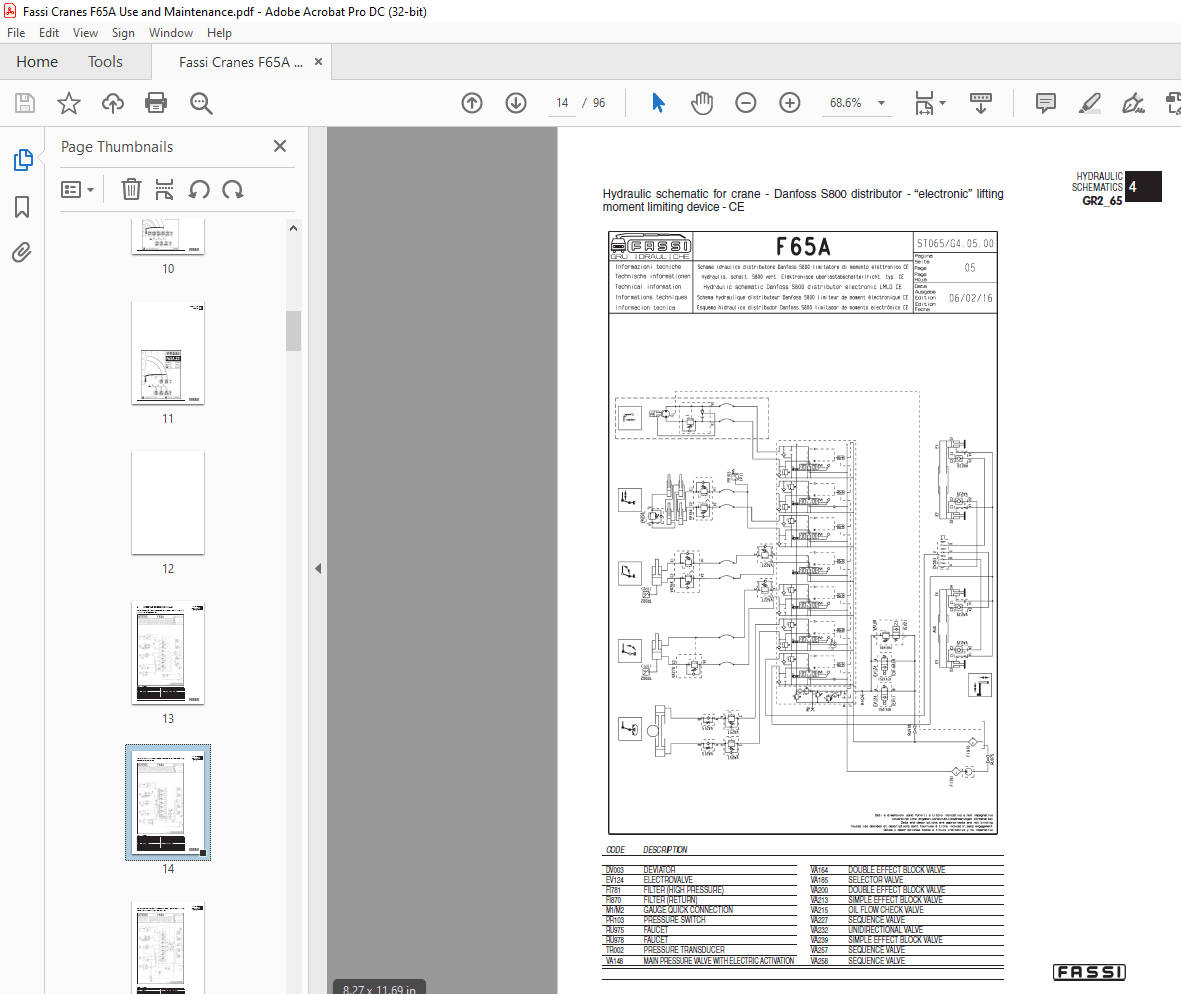Select the Comment tool icon

click(1045, 103)
